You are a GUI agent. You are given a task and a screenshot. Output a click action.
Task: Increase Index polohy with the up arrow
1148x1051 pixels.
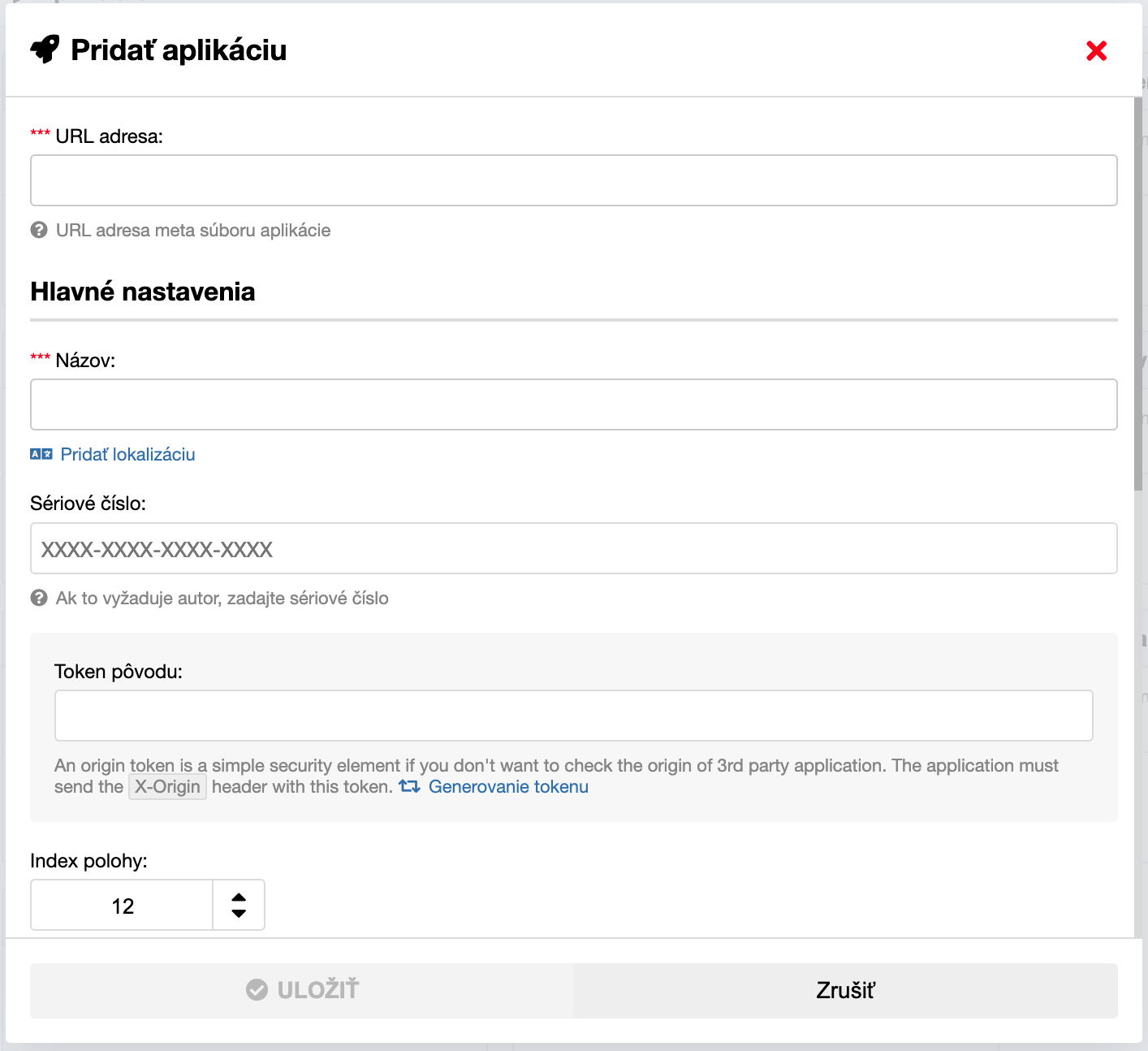click(239, 897)
